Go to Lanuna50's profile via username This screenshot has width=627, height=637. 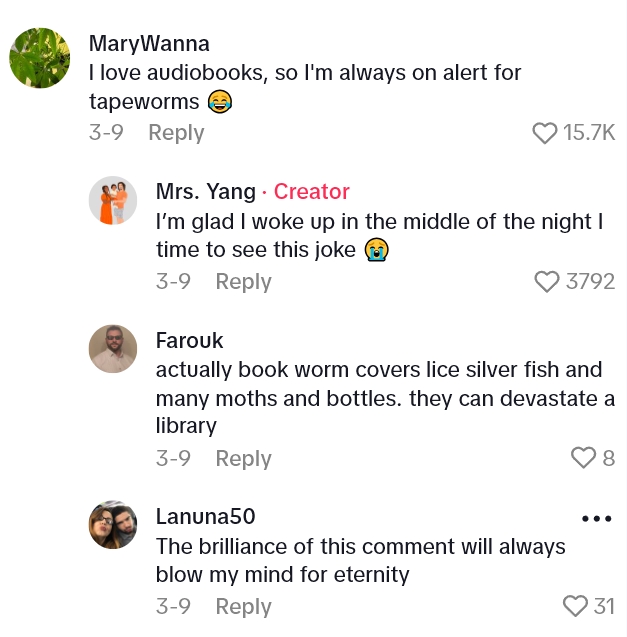pos(206,516)
